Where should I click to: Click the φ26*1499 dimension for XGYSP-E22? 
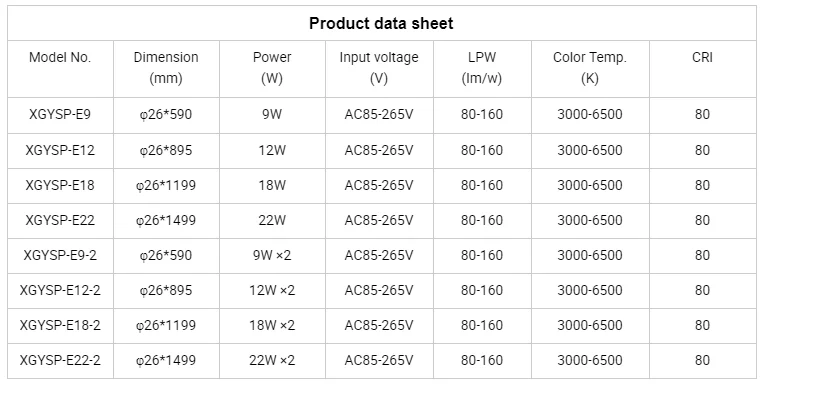tap(166, 221)
